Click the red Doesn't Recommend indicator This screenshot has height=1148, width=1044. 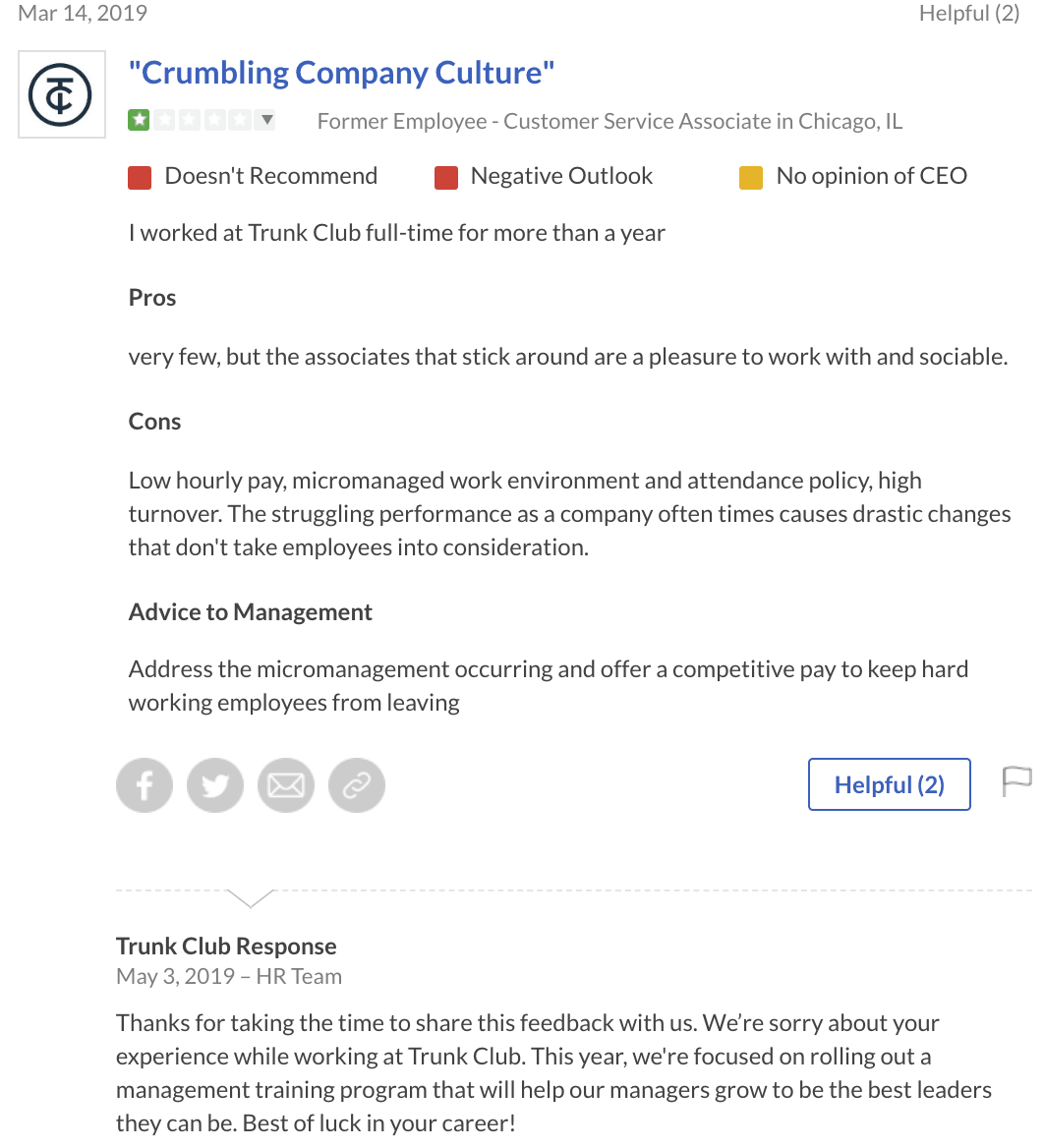(x=139, y=175)
